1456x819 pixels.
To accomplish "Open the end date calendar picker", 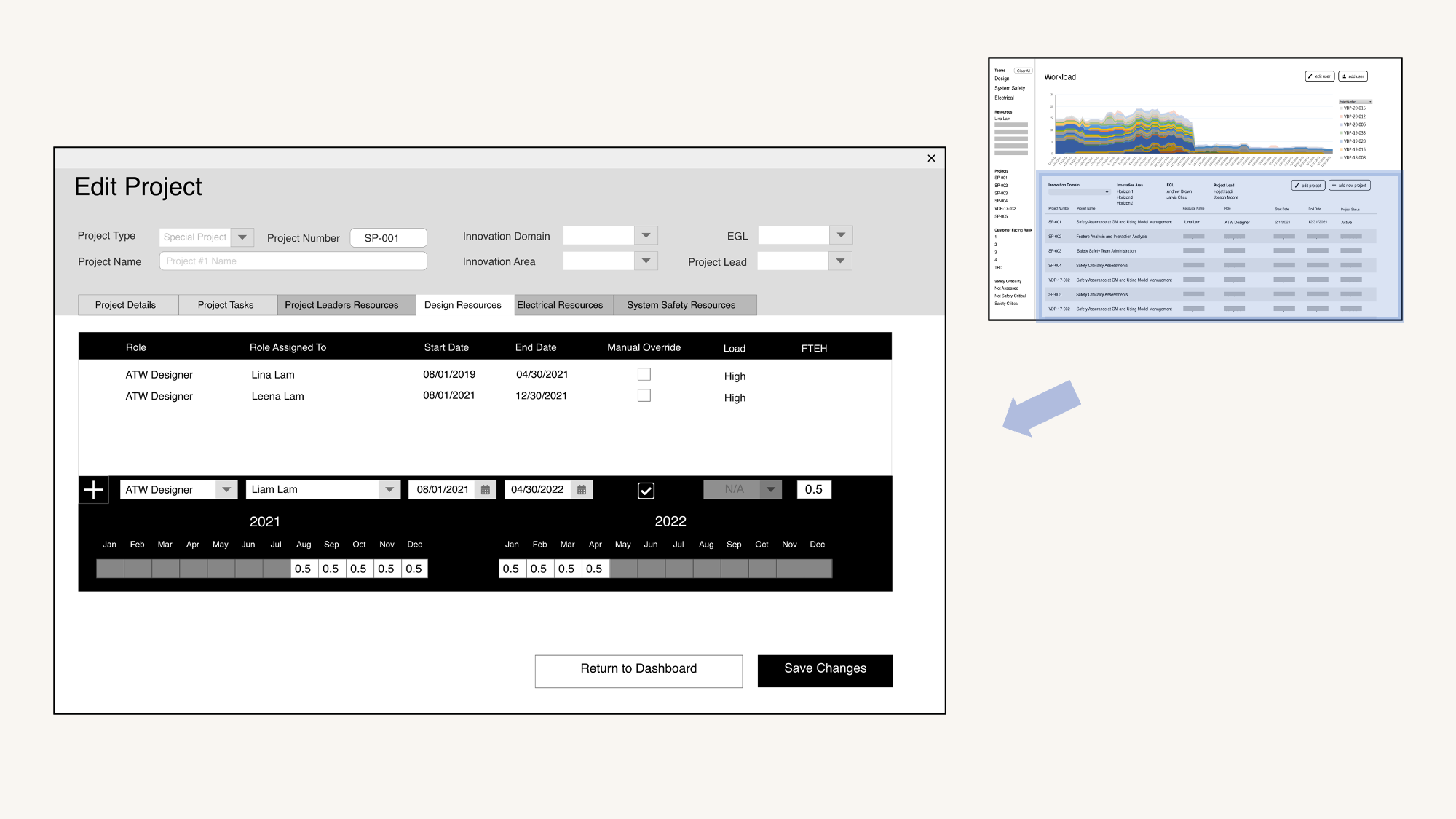I will click(x=582, y=490).
